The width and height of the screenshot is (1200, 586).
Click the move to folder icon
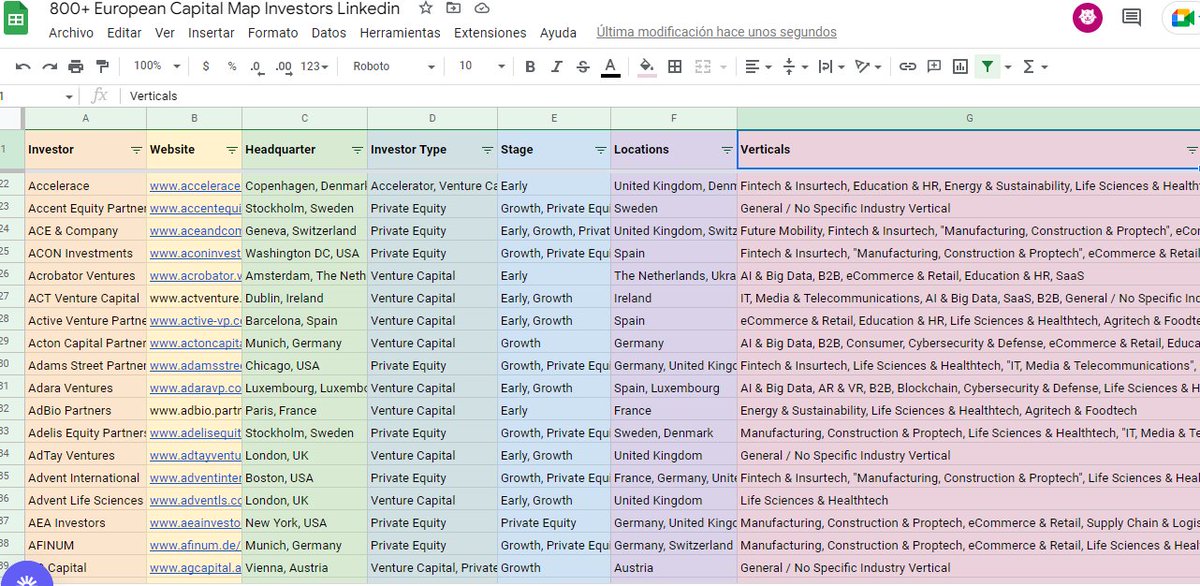pos(454,9)
